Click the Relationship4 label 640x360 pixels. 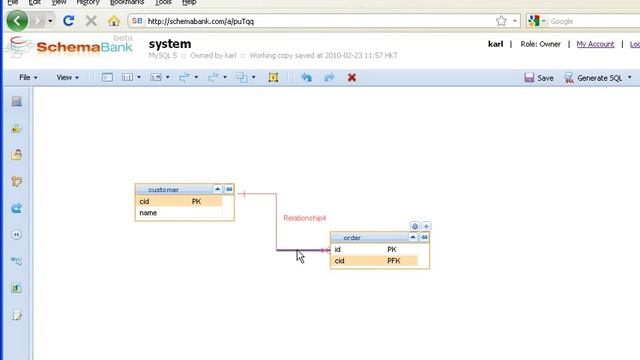pyautogui.click(x=305, y=218)
